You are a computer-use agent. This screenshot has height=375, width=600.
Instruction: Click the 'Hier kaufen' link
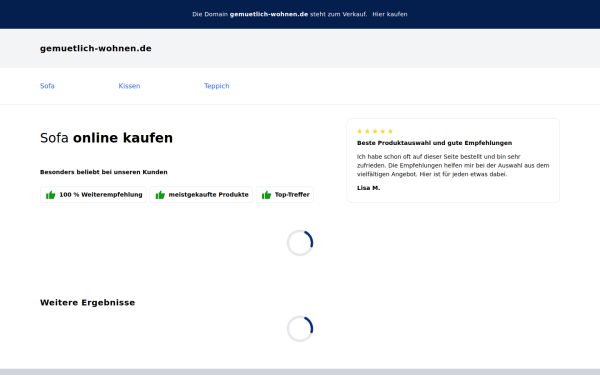[390, 14]
